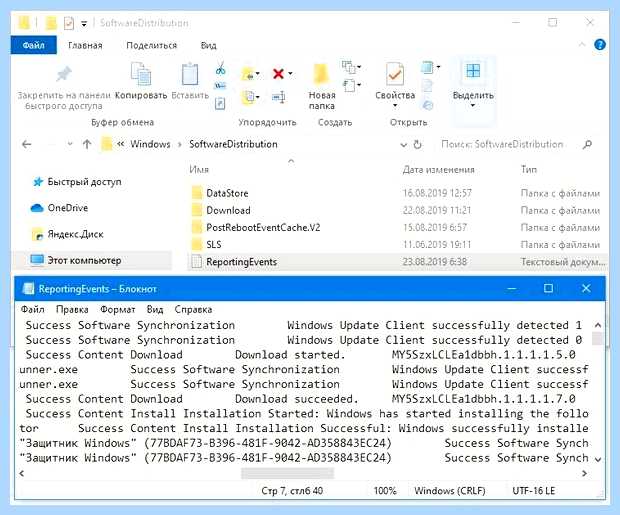The image size is (620, 515).
Task: Click the New item icon
Action: click(348, 67)
